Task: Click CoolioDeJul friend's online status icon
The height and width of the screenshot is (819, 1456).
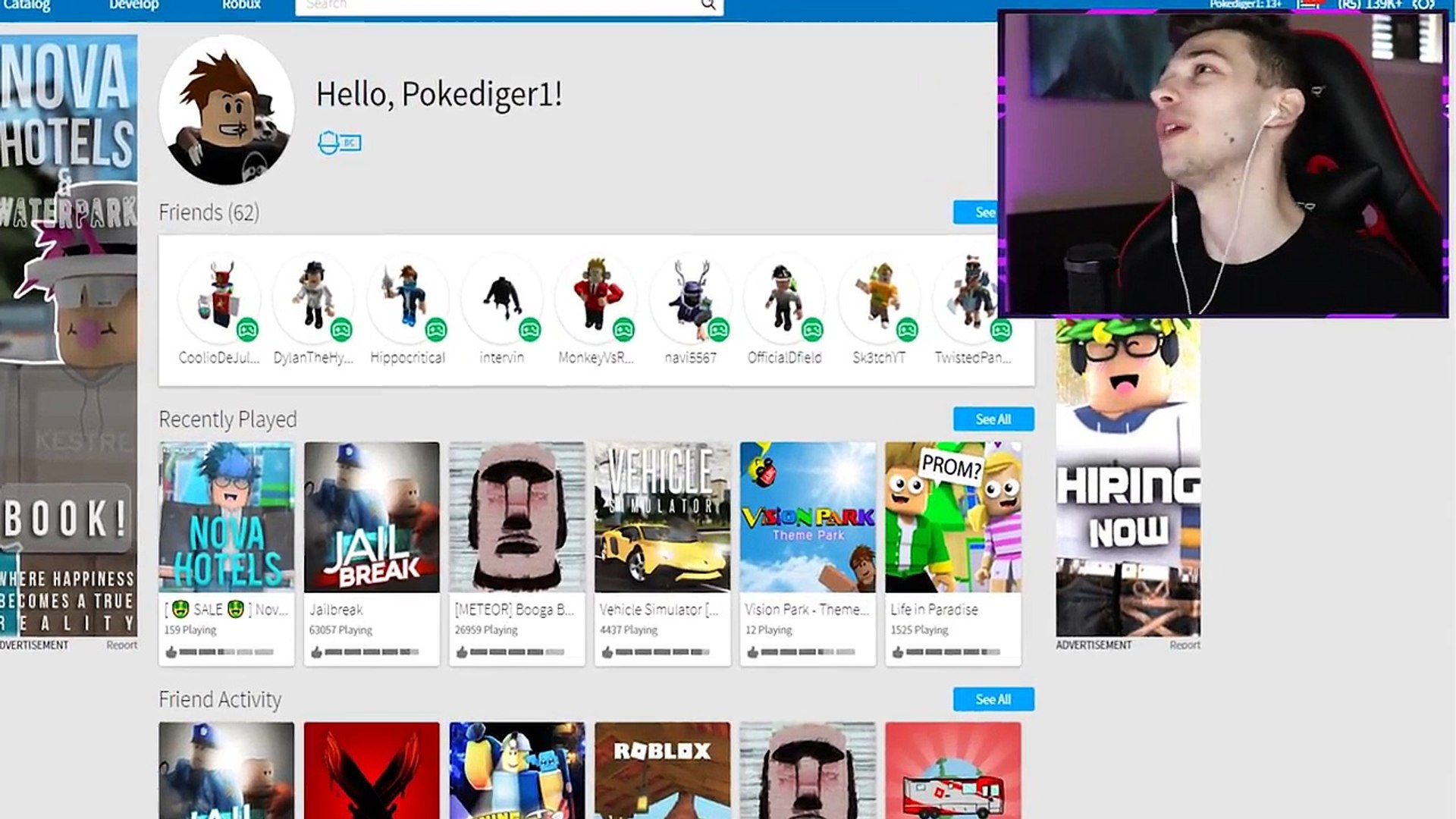Action: pyautogui.click(x=247, y=330)
